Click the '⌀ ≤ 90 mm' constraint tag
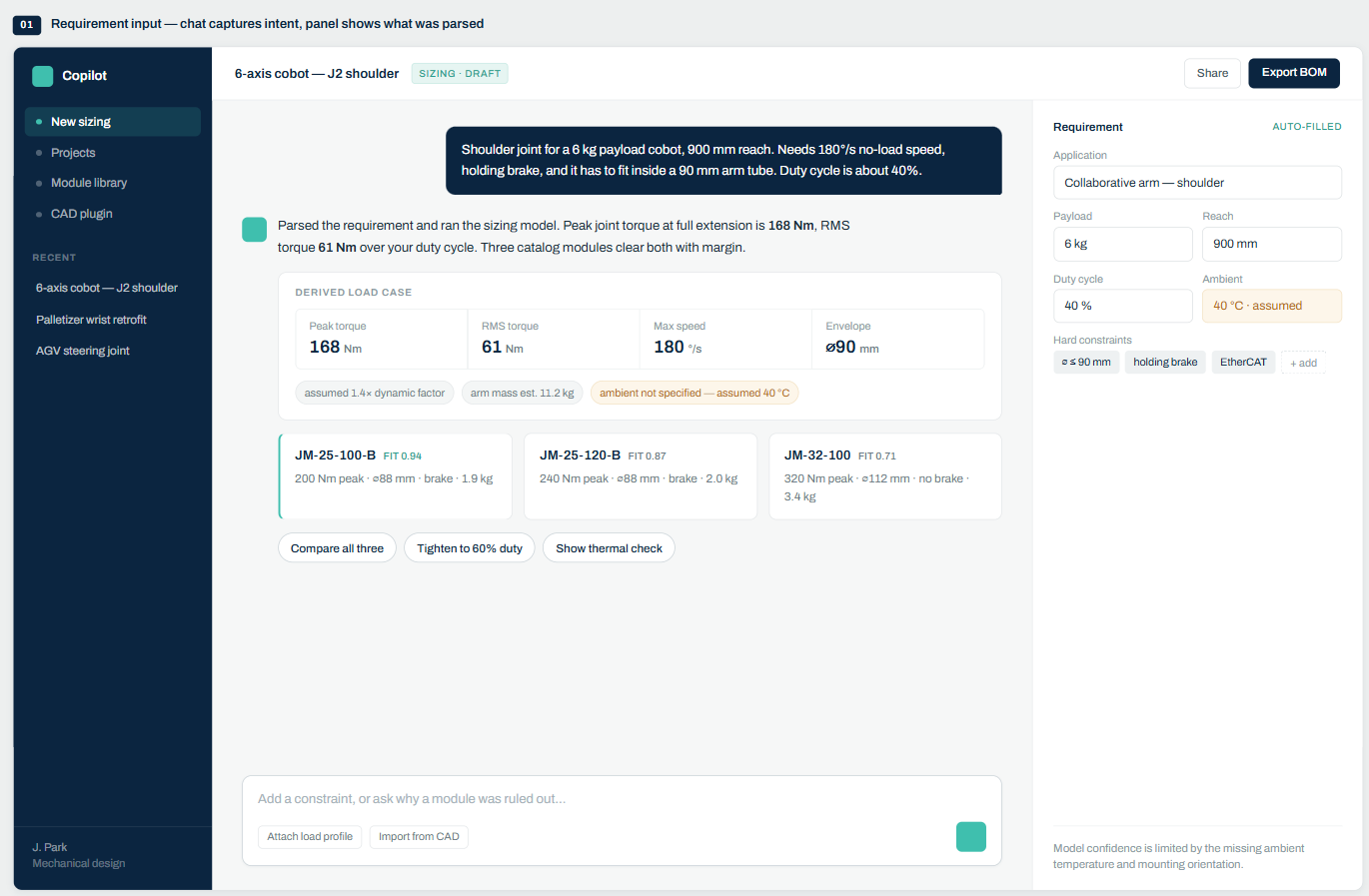The height and width of the screenshot is (896, 1369). point(1086,363)
